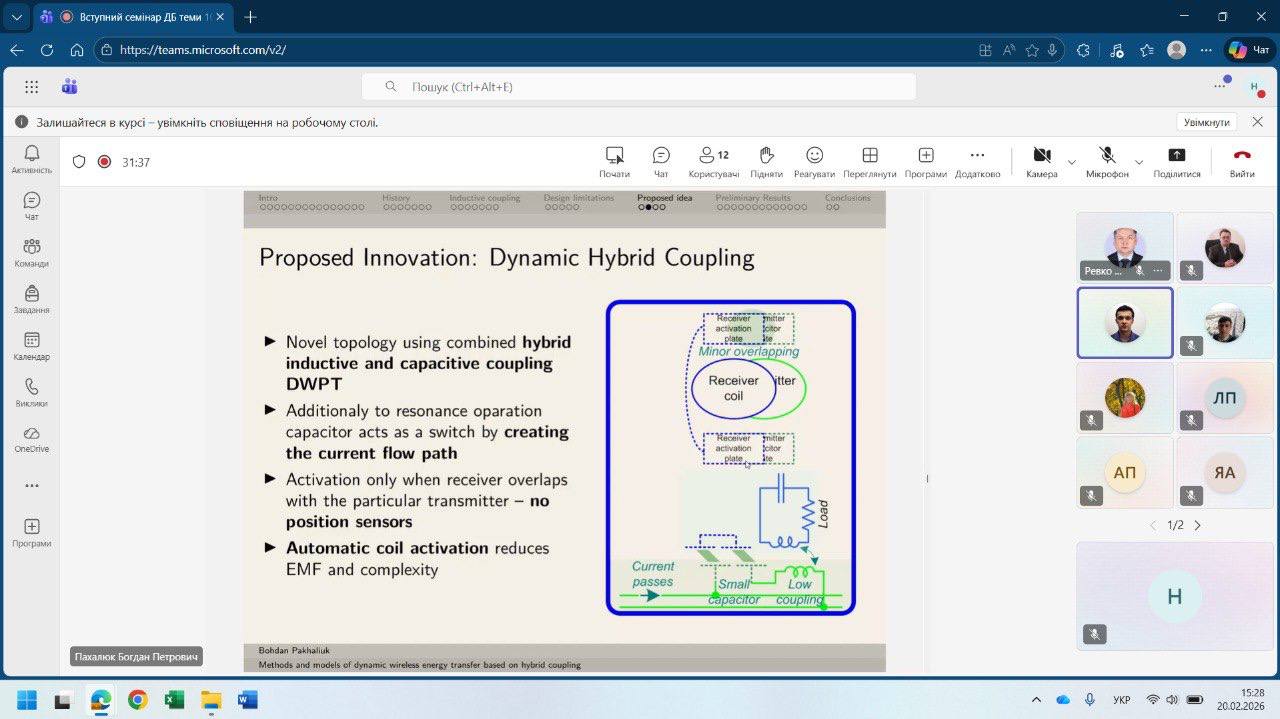Click the Пошук search field
1280x719 pixels.
(x=638, y=87)
